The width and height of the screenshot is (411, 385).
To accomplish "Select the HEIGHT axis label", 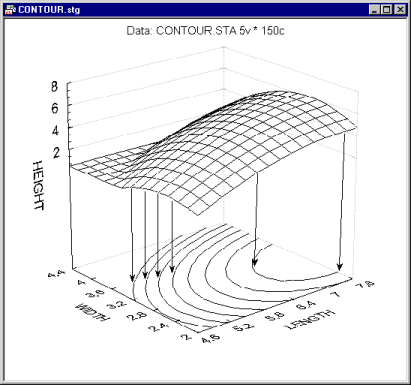I will click(38, 185).
